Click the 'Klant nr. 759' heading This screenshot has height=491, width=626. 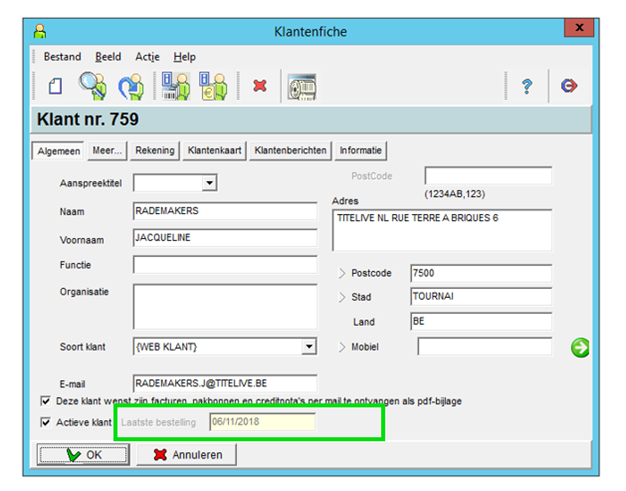(x=88, y=119)
